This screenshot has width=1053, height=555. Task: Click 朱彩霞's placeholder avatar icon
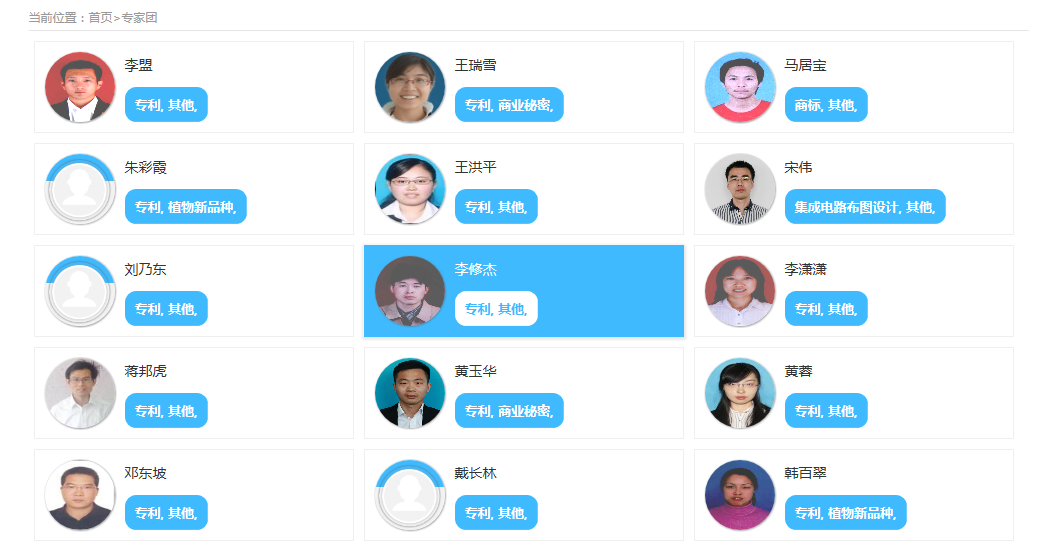click(80, 190)
